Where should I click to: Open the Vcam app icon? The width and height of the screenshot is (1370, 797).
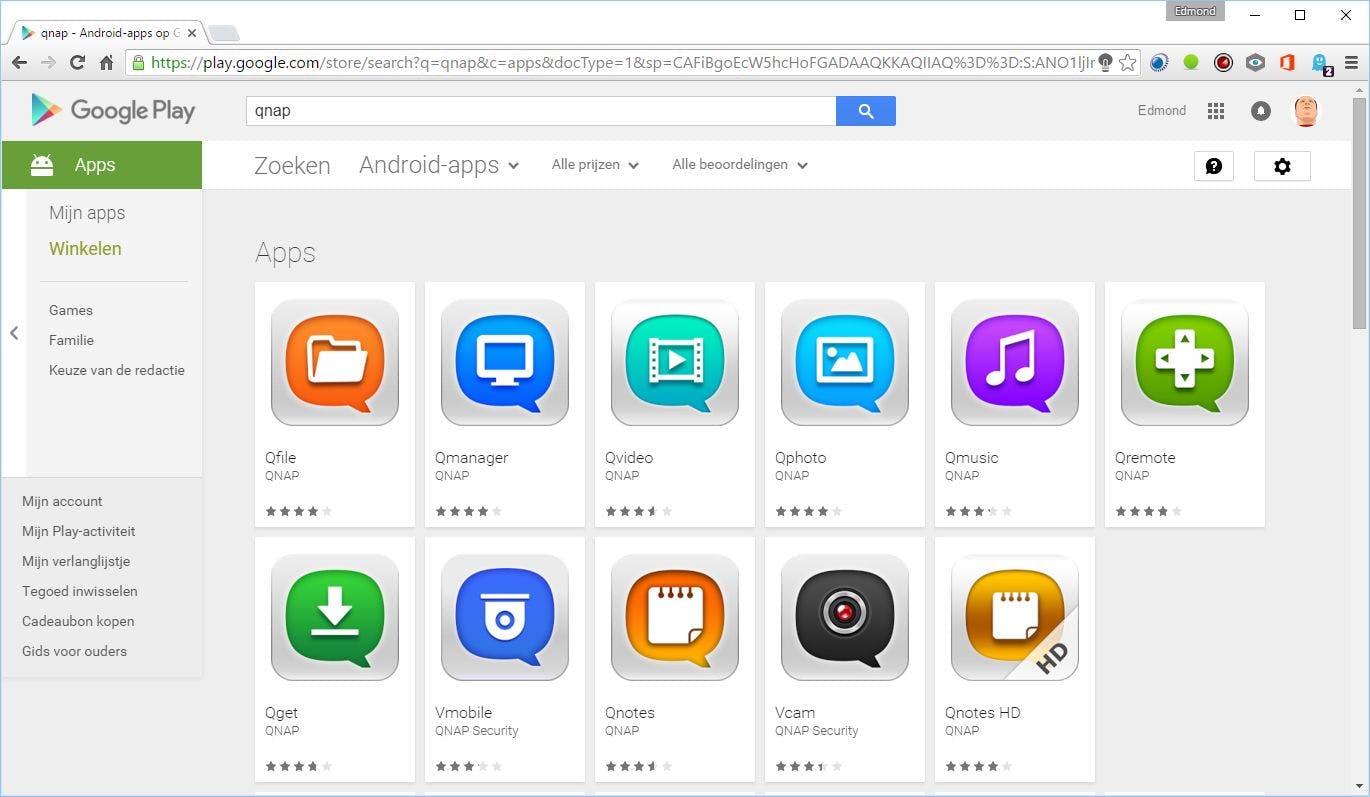[845, 617]
